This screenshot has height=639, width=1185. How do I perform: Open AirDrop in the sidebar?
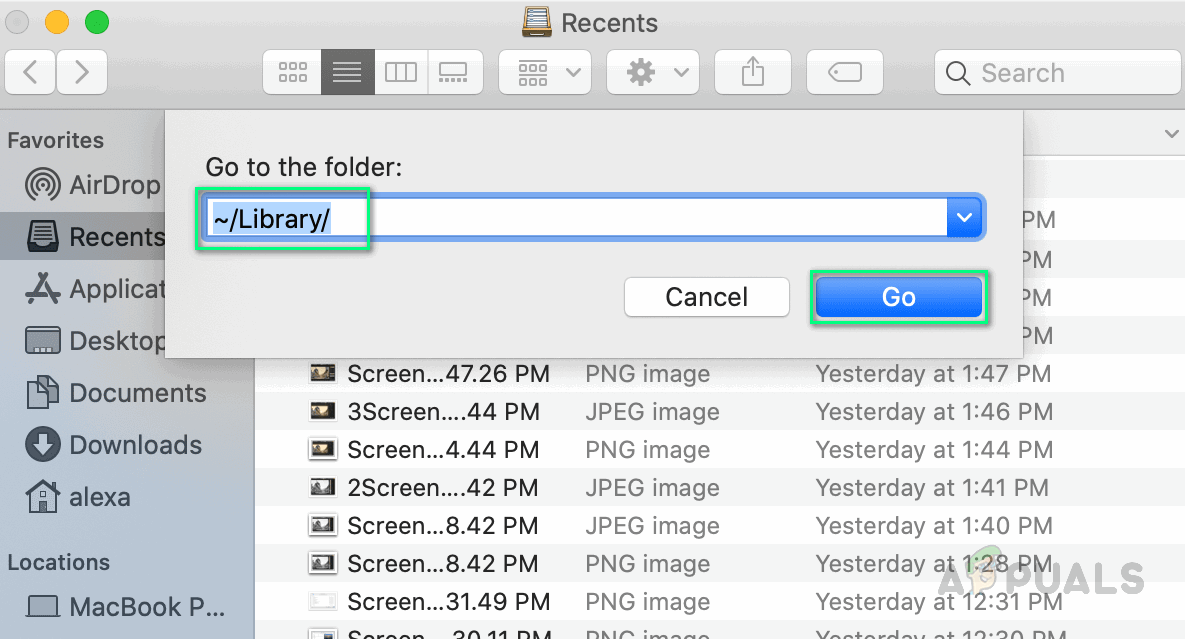[95, 185]
